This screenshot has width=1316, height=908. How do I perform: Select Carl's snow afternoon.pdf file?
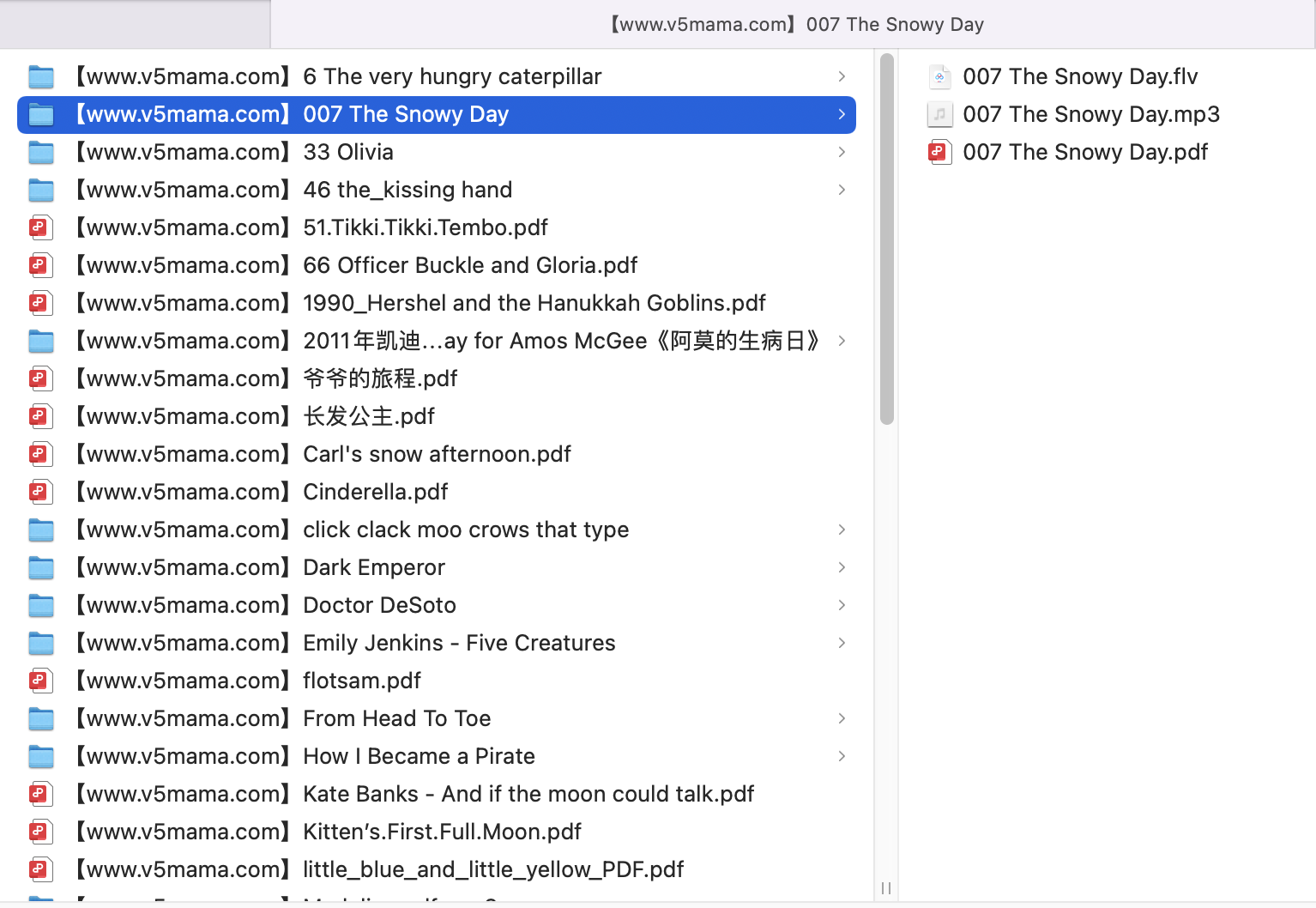(437, 455)
